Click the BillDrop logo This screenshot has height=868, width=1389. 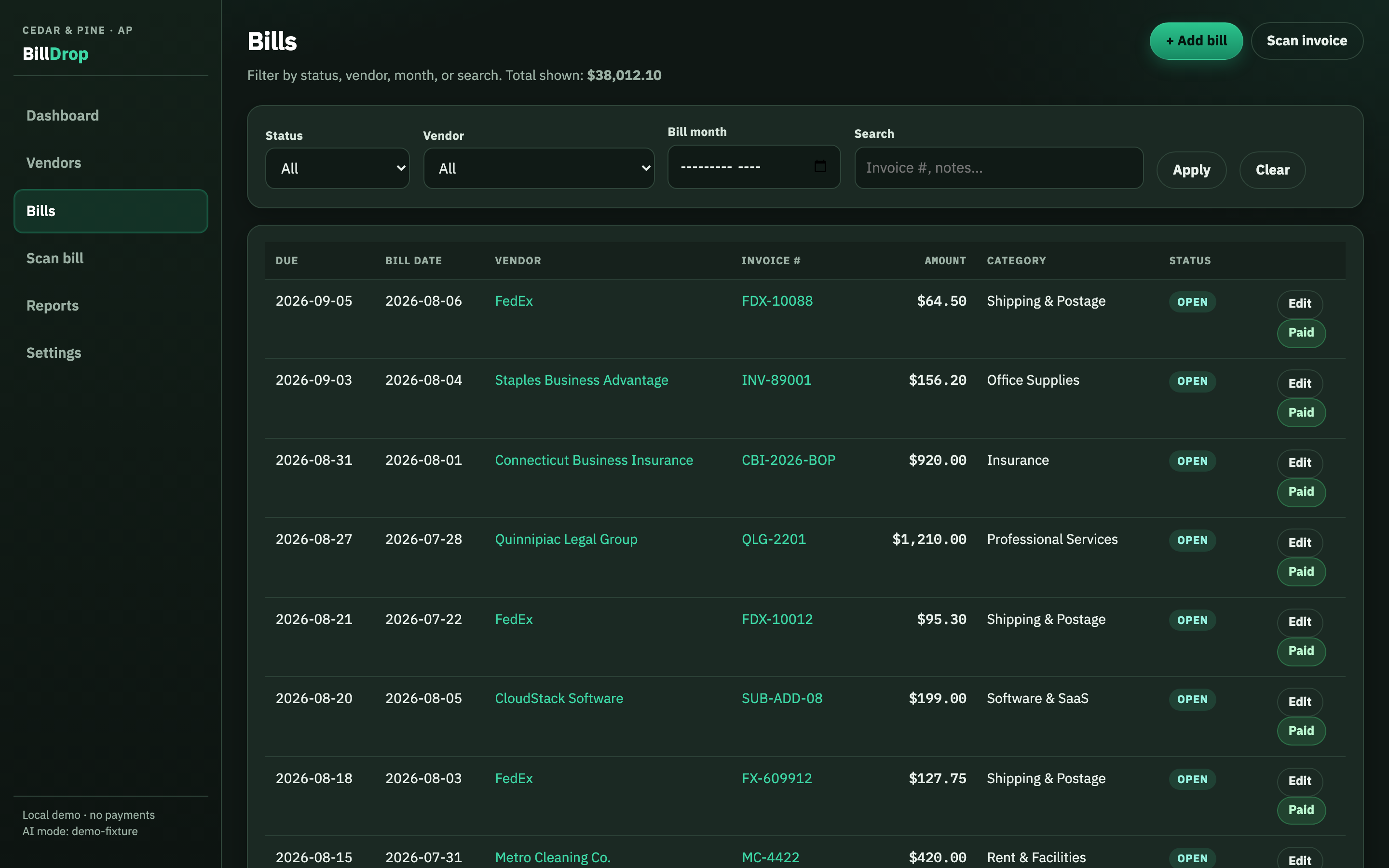(x=55, y=54)
